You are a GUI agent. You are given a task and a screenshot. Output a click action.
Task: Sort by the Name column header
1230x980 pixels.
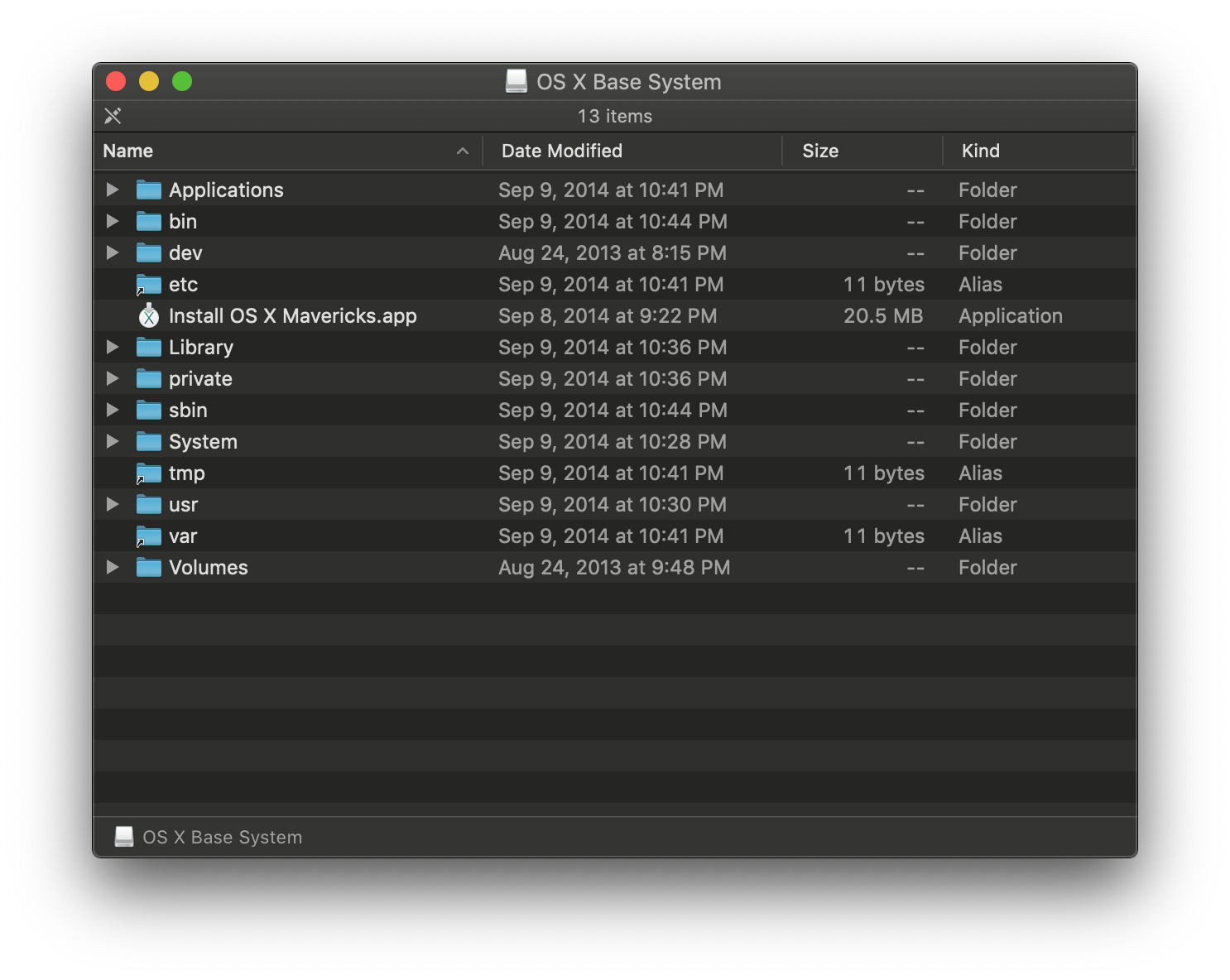point(288,151)
